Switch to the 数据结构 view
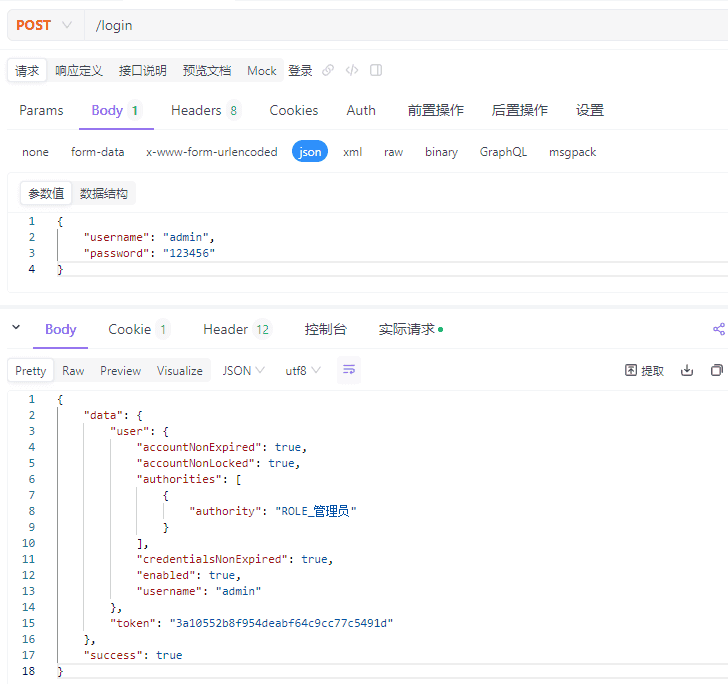 coord(104,193)
